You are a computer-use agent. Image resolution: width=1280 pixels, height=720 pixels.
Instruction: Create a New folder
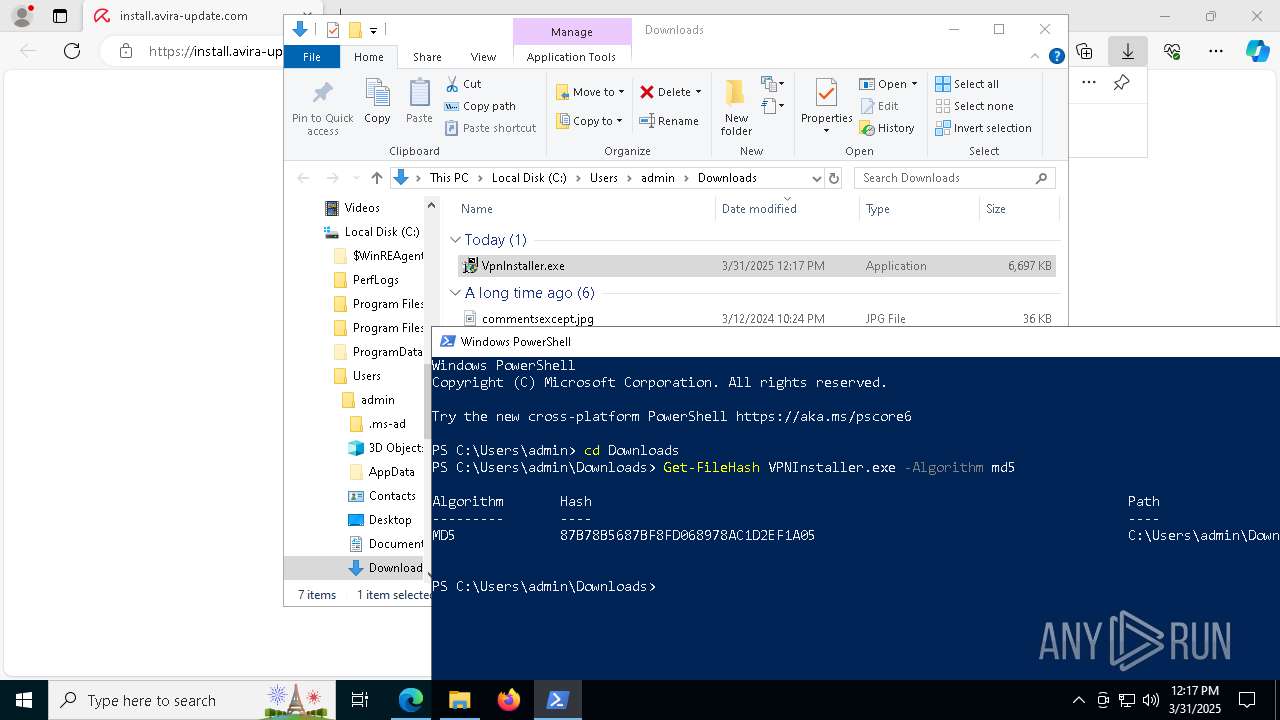click(736, 107)
